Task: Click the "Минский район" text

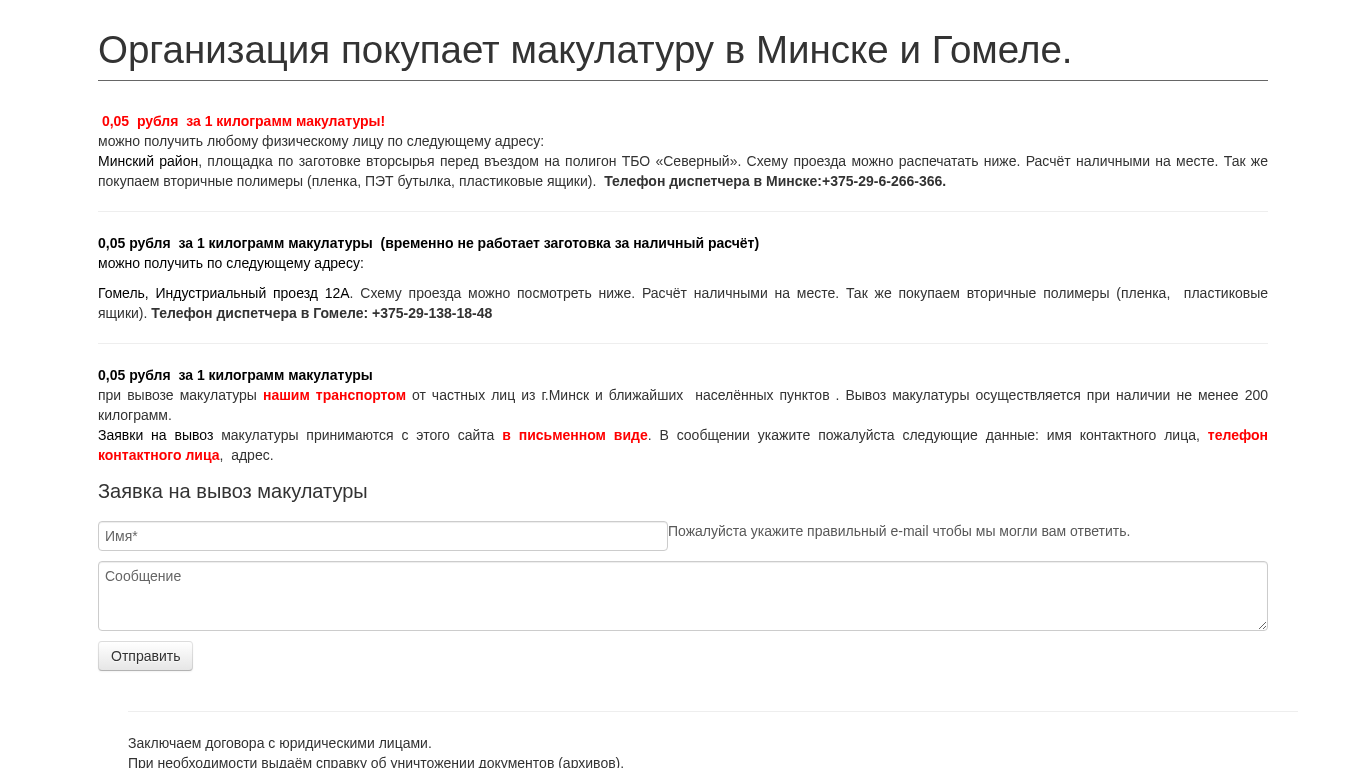Action: coord(148,161)
